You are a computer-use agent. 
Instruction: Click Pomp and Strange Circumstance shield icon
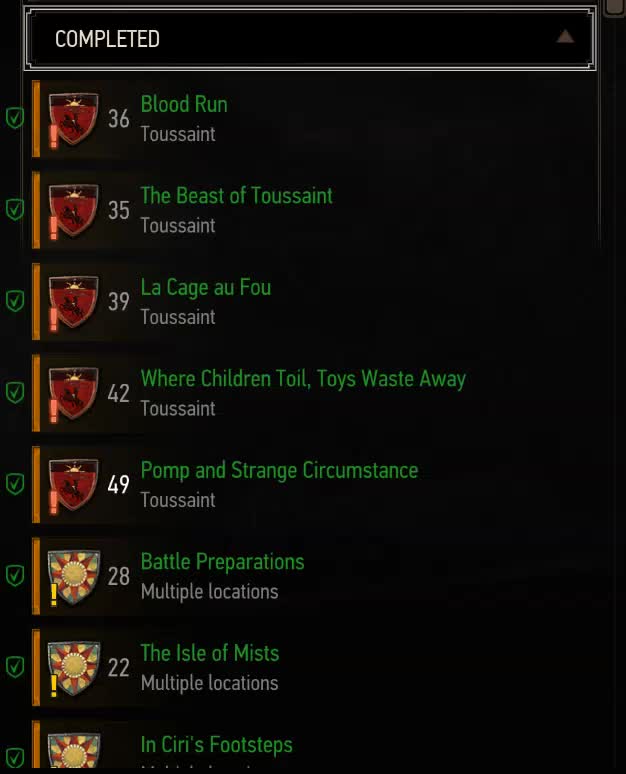click(73, 485)
